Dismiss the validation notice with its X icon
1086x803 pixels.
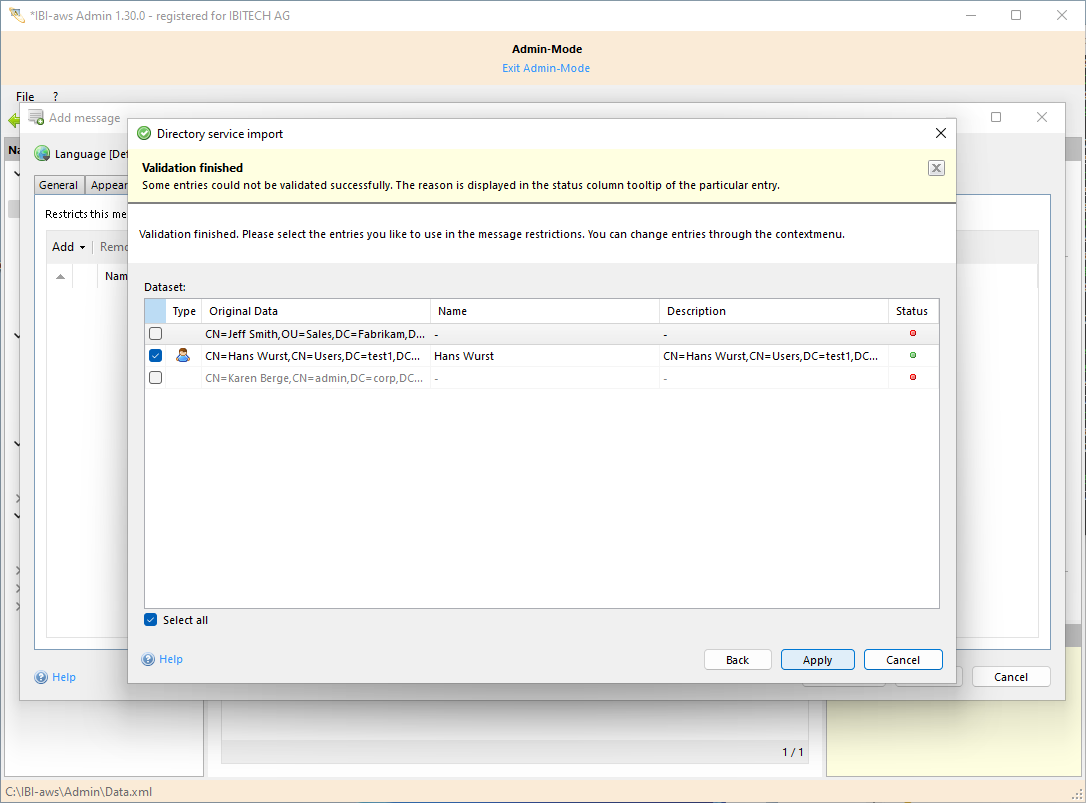click(x=936, y=168)
